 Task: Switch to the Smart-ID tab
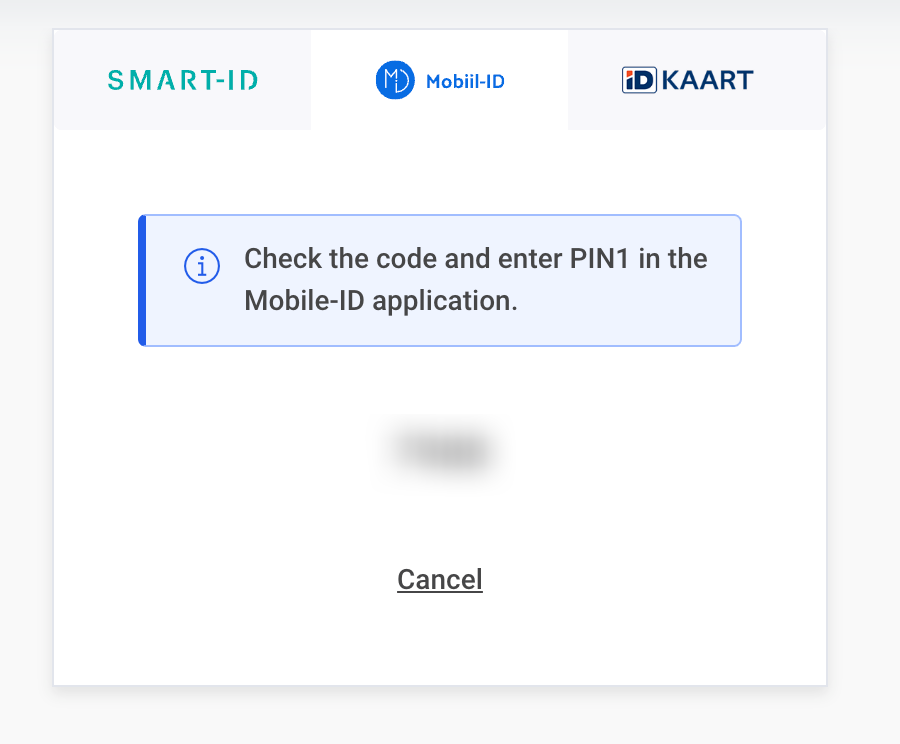(x=183, y=80)
